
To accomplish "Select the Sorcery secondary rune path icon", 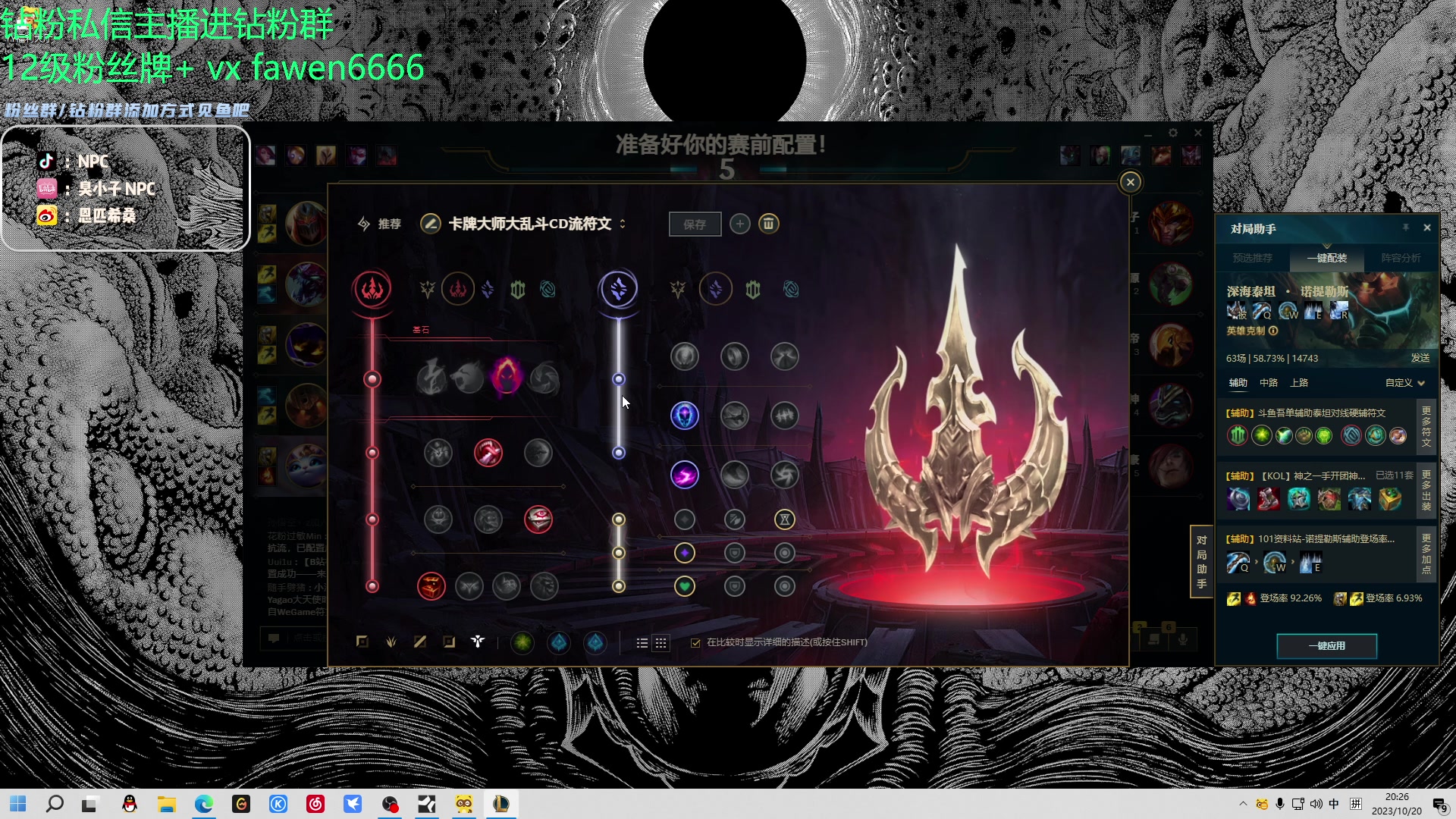I will [715, 289].
